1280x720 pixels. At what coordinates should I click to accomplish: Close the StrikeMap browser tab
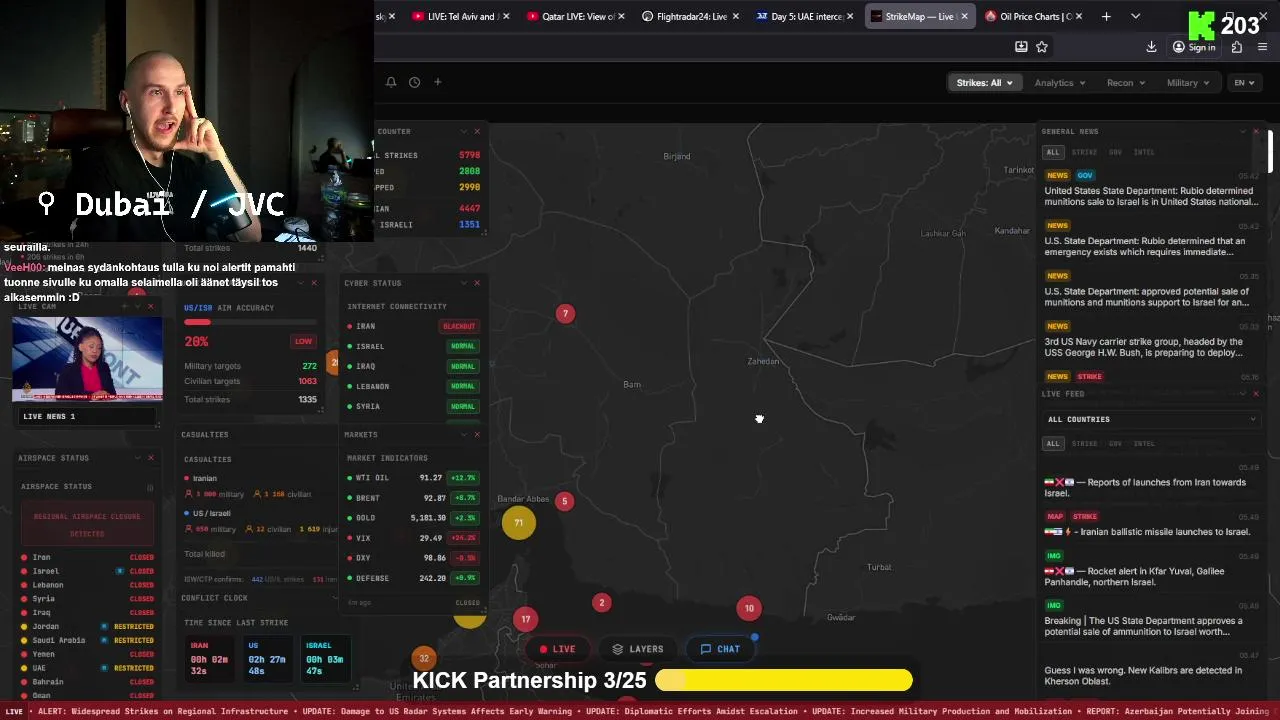(x=964, y=16)
